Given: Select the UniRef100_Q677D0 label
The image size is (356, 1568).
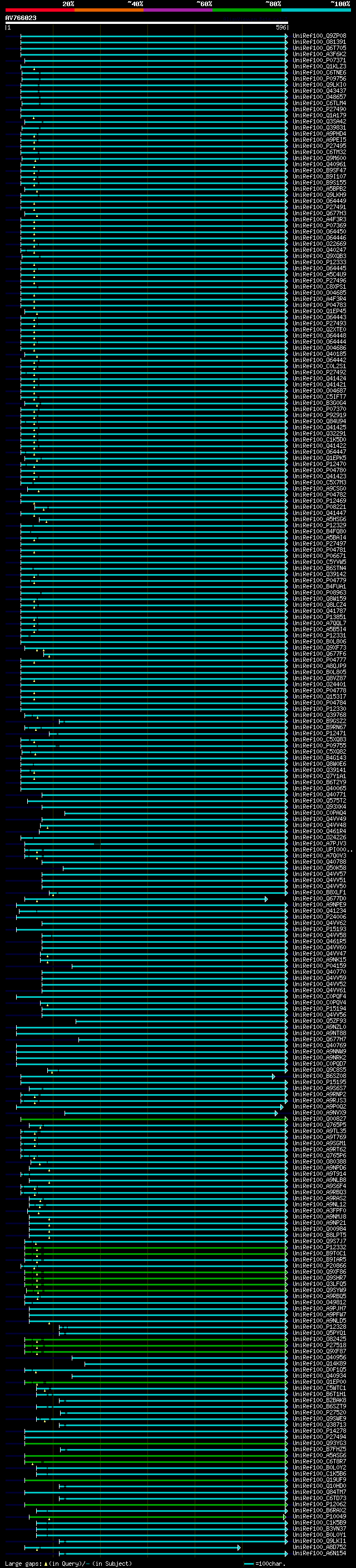Looking at the screenshot, I should click(x=319, y=898).
